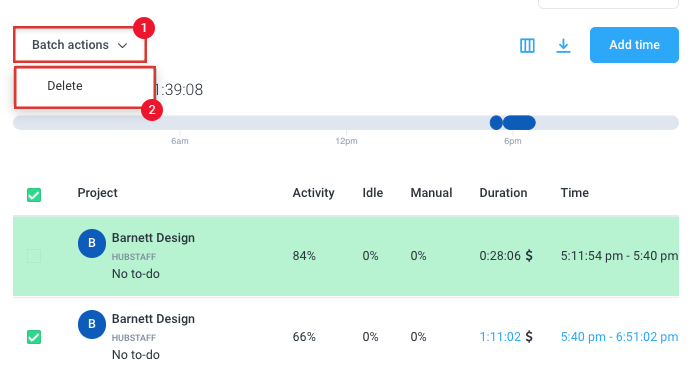Screen dimensions: 700x388
Task: Uncheck the 66% activity Barnett Design row checkbox
Action: (x=34, y=337)
